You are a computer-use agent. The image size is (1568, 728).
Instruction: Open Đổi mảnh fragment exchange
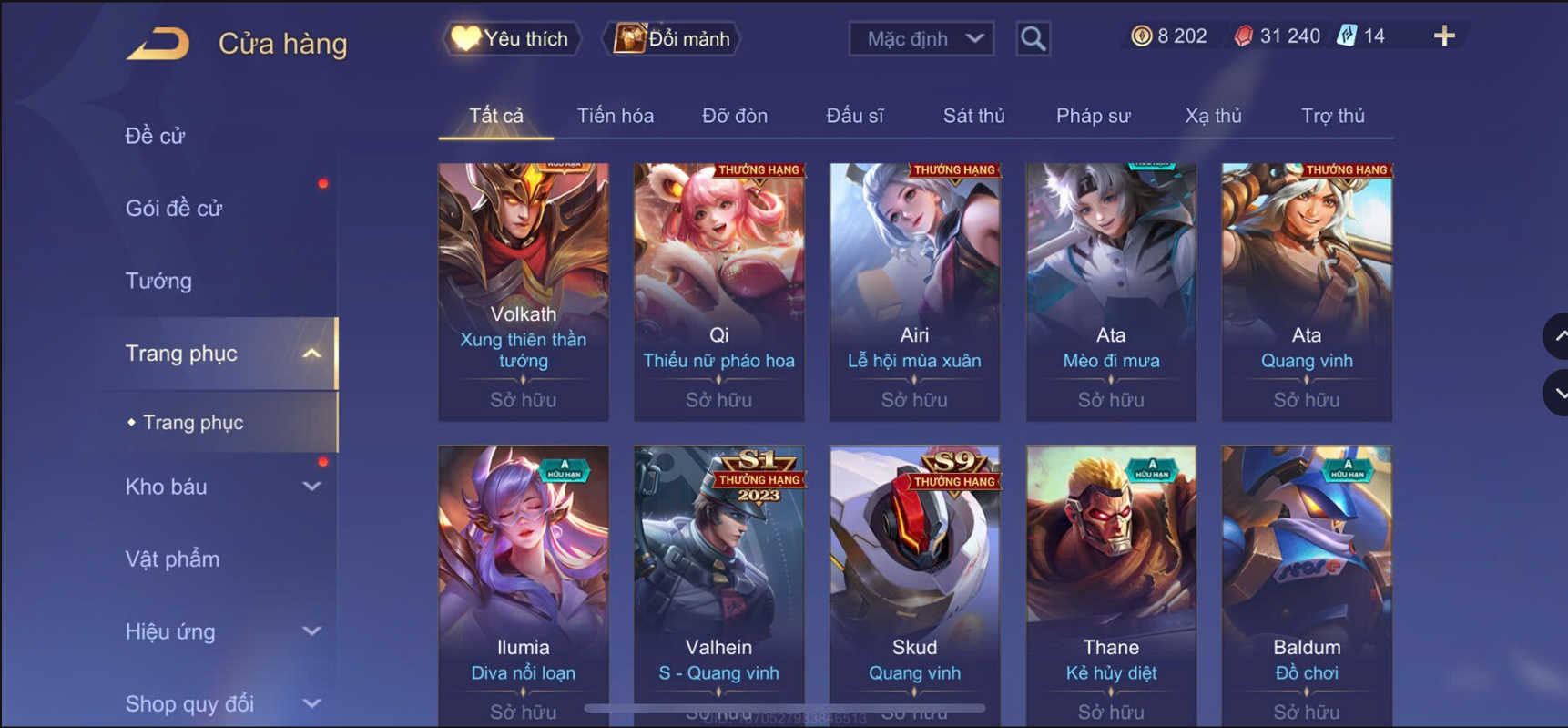672,38
